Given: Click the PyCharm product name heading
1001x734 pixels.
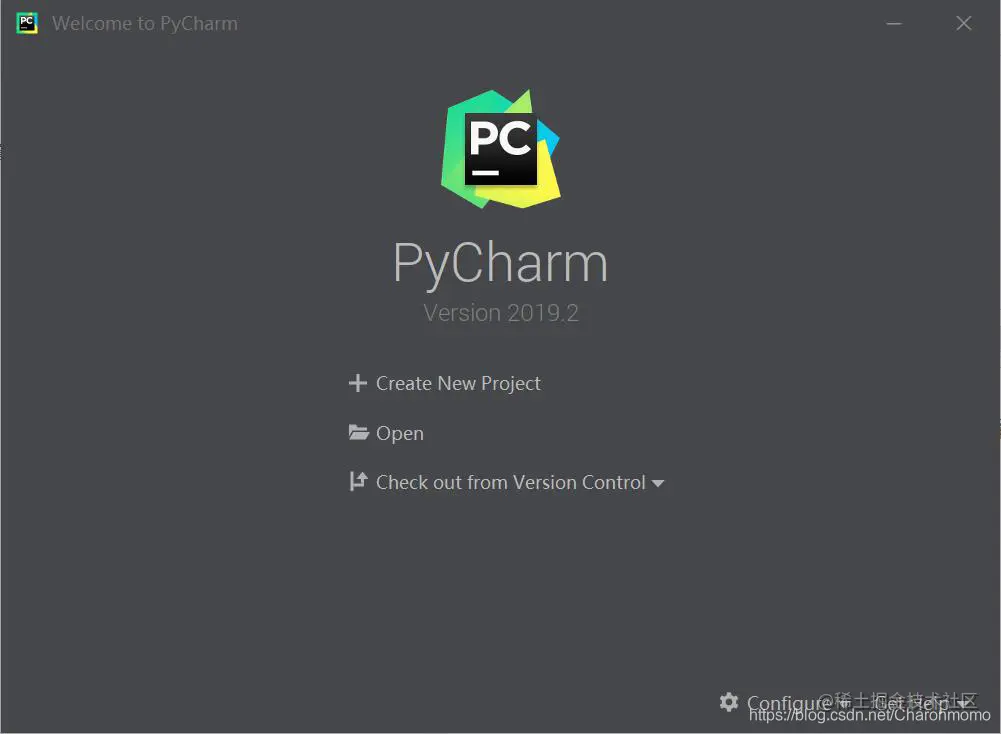Looking at the screenshot, I should click(x=500, y=263).
